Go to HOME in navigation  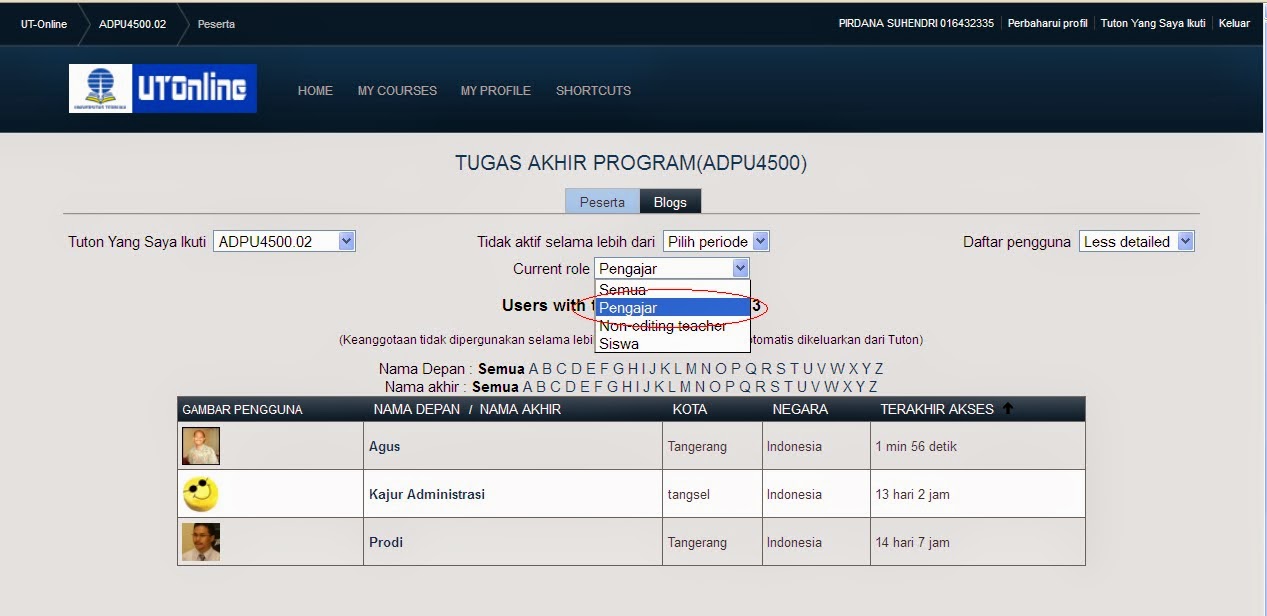(x=315, y=91)
